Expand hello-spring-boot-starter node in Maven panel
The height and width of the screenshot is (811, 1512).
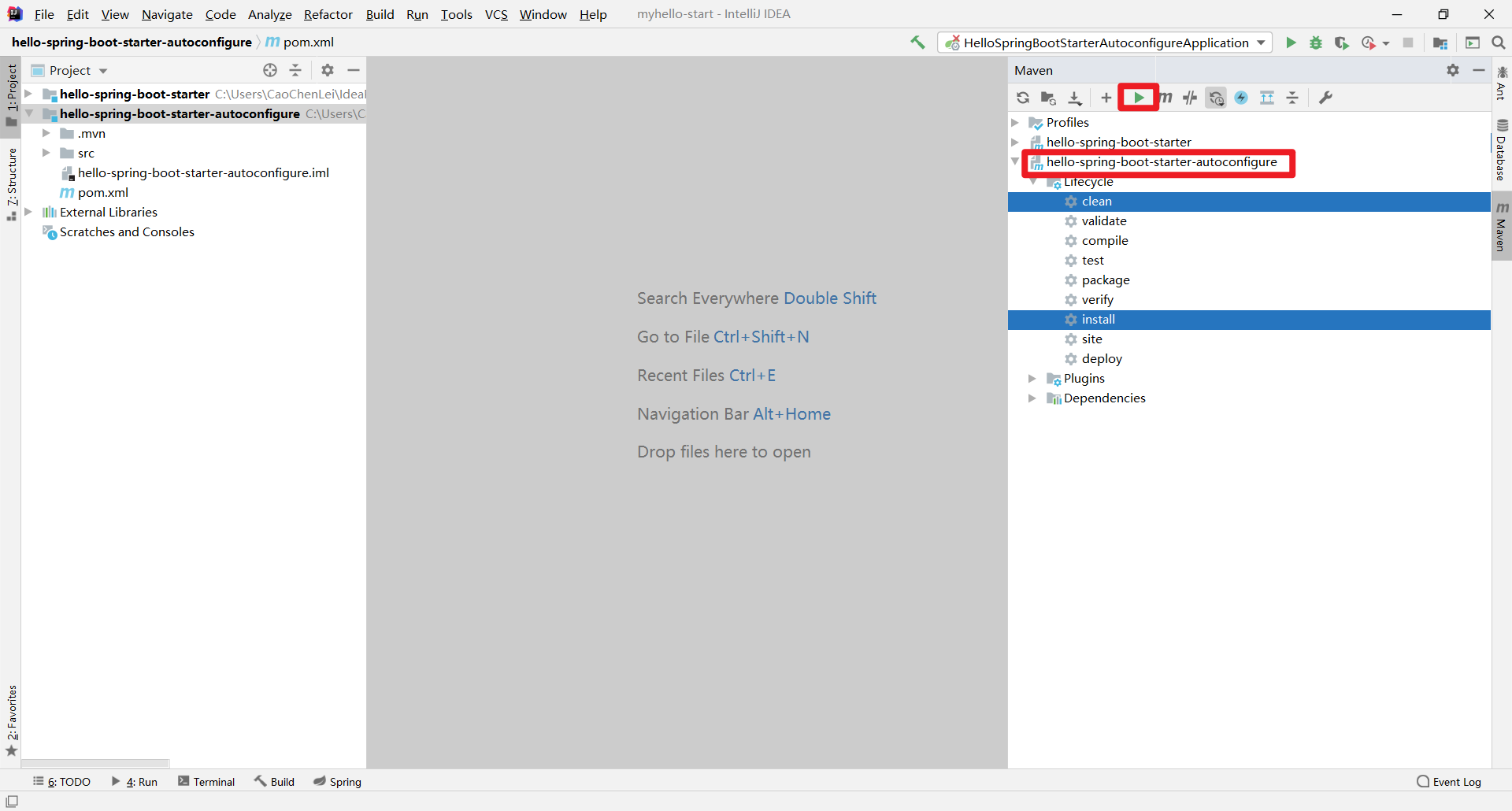[x=1015, y=142]
